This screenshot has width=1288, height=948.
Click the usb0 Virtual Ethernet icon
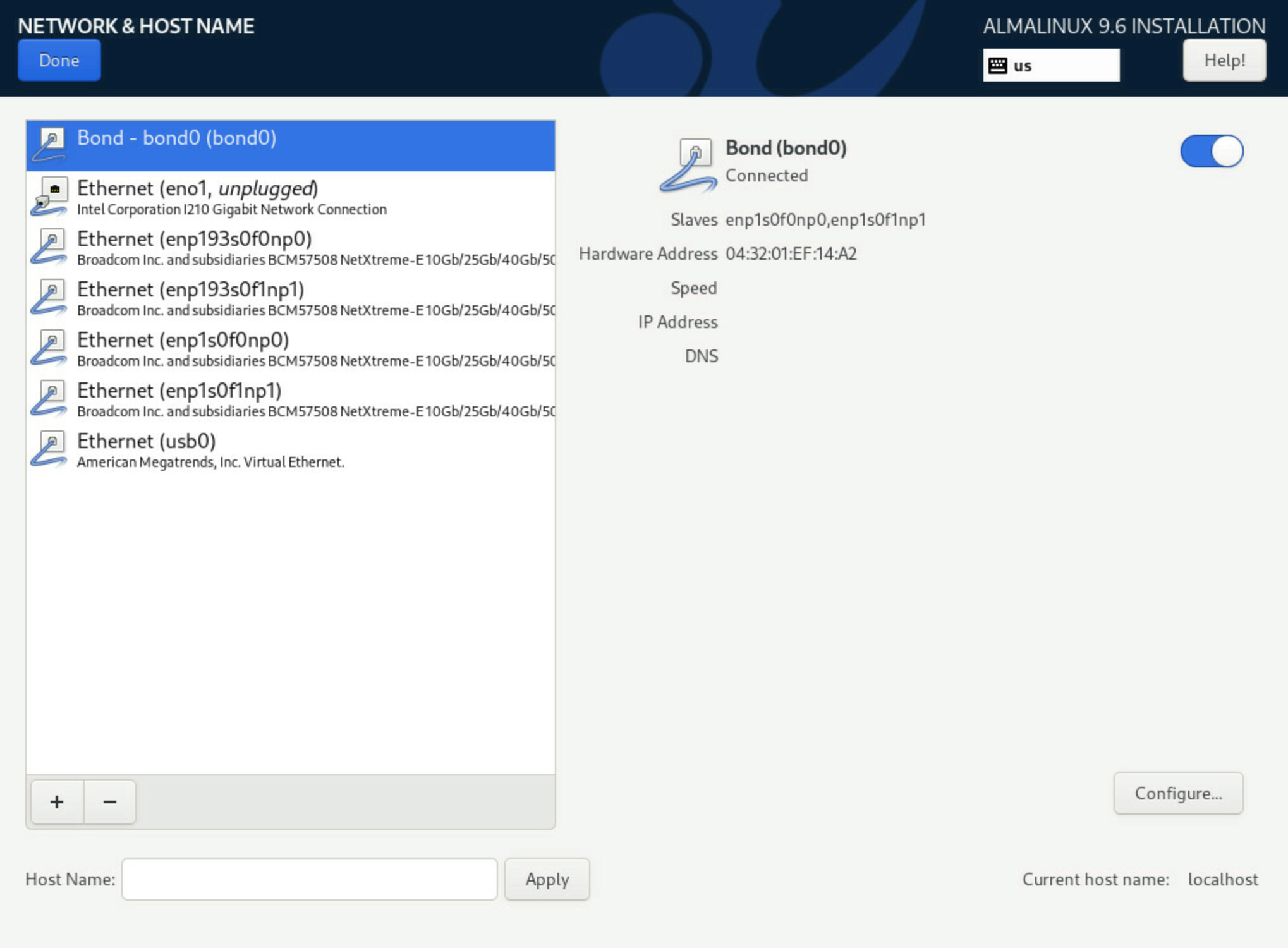tap(49, 449)
